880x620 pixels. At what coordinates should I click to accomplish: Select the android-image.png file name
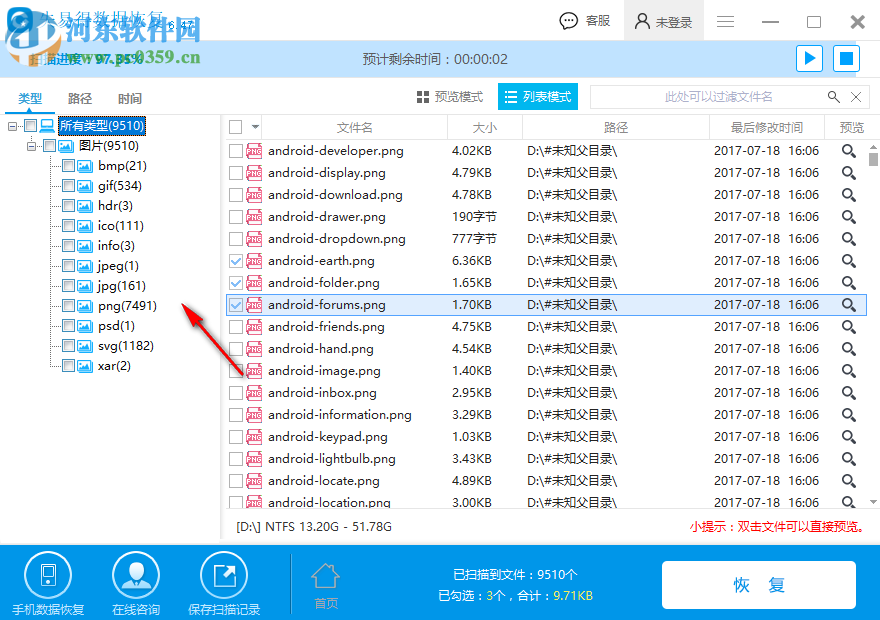pyautogui.click(x=324, y=371)
